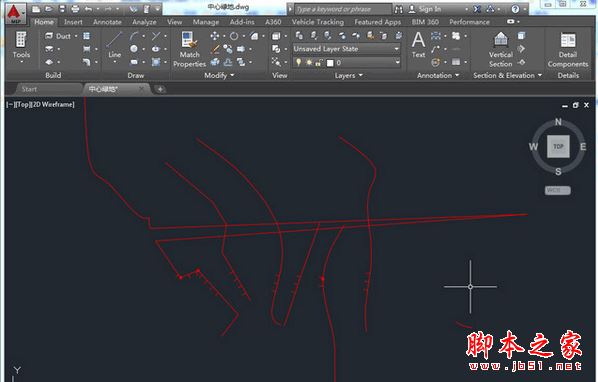Click the layer 0 white color swatch

pos(330,63)
